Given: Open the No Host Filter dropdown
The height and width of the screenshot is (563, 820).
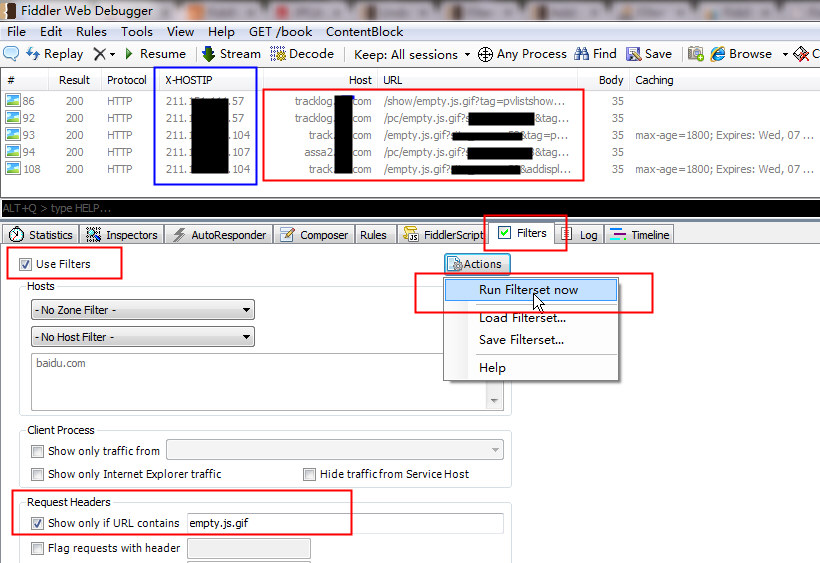Looking at the screenshot, I should coord(143,337).
